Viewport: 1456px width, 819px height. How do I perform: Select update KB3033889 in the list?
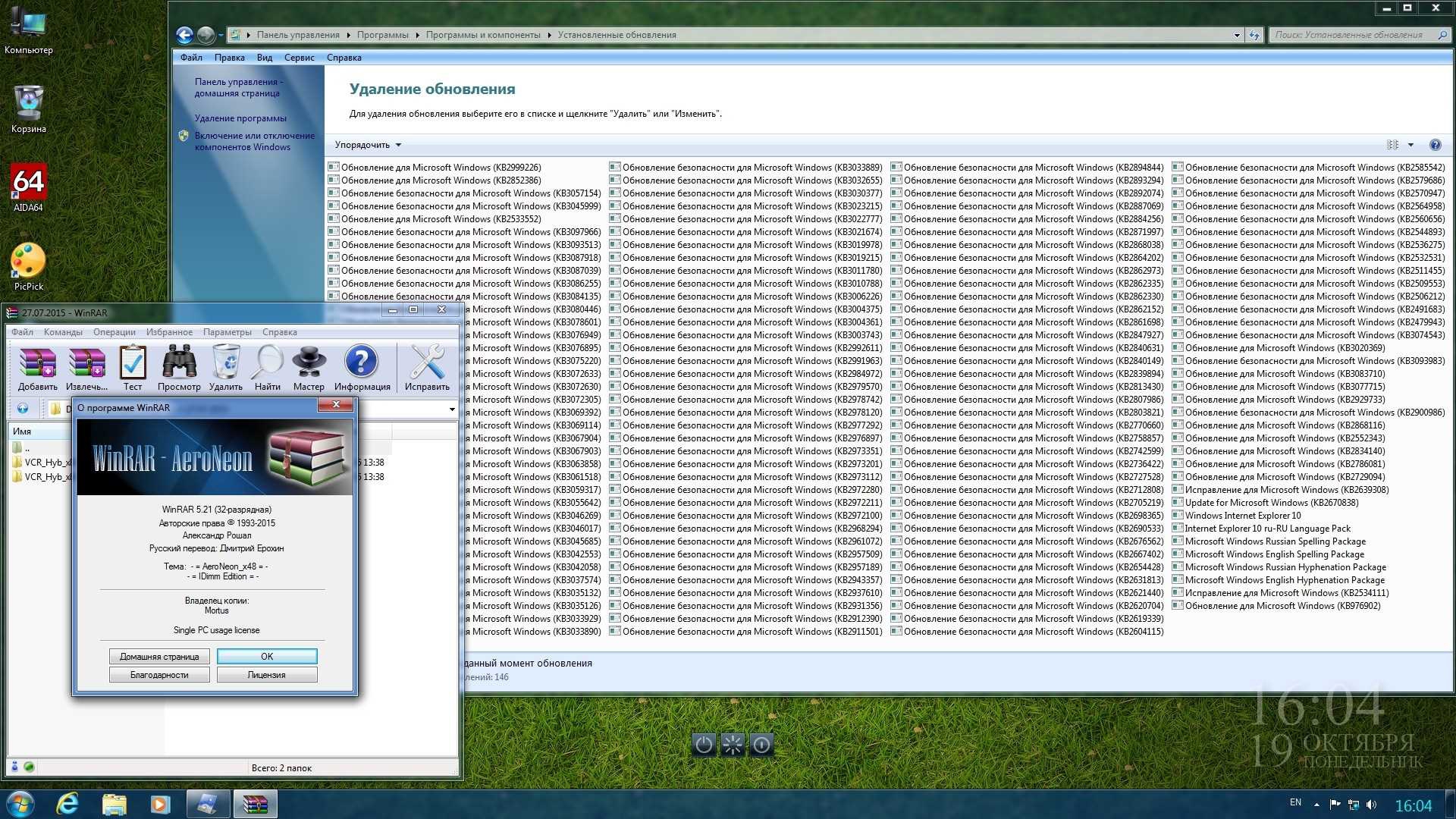point(746,168)
